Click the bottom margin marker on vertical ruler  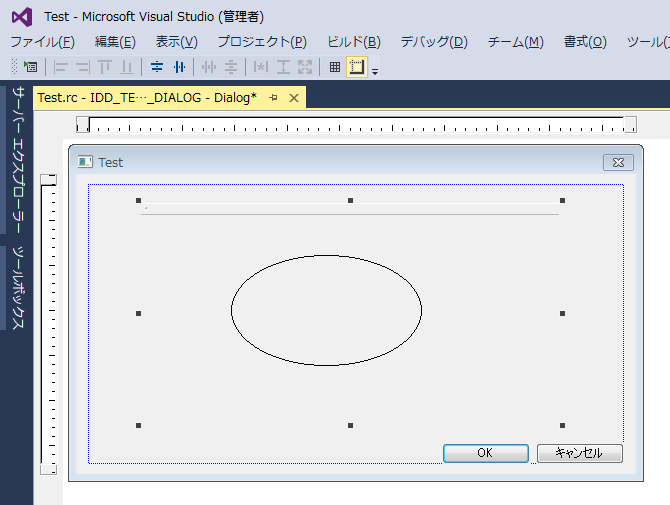click(48, 469)
